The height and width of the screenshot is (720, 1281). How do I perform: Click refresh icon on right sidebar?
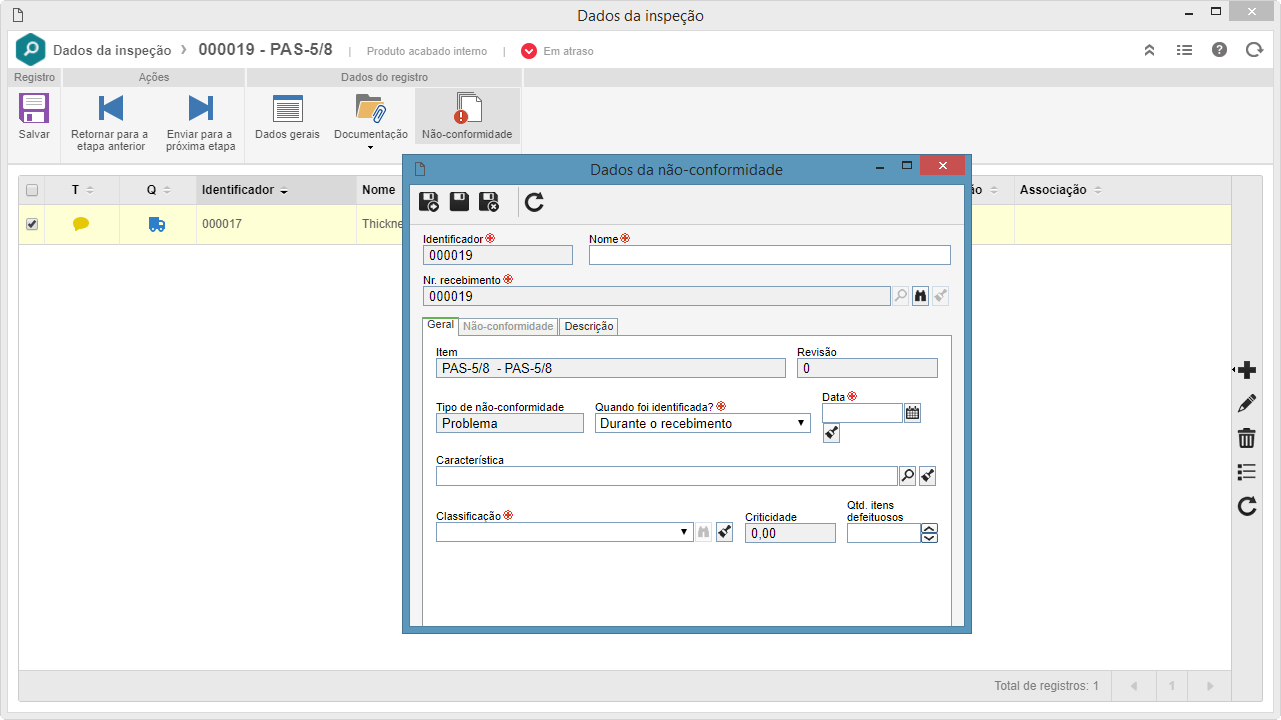click(x=1247, y=506)
